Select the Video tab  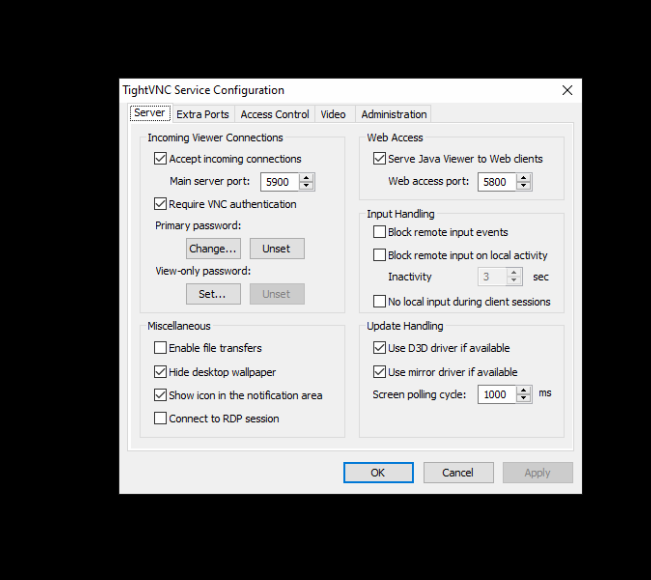(333, 114)
